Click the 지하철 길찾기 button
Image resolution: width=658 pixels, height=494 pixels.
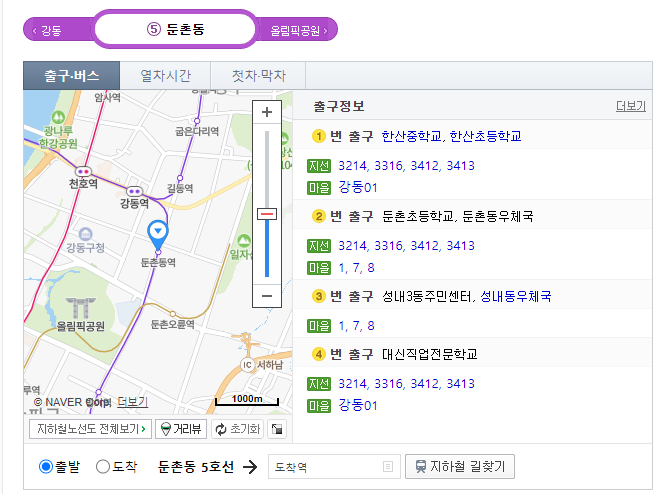click(460, 467)
